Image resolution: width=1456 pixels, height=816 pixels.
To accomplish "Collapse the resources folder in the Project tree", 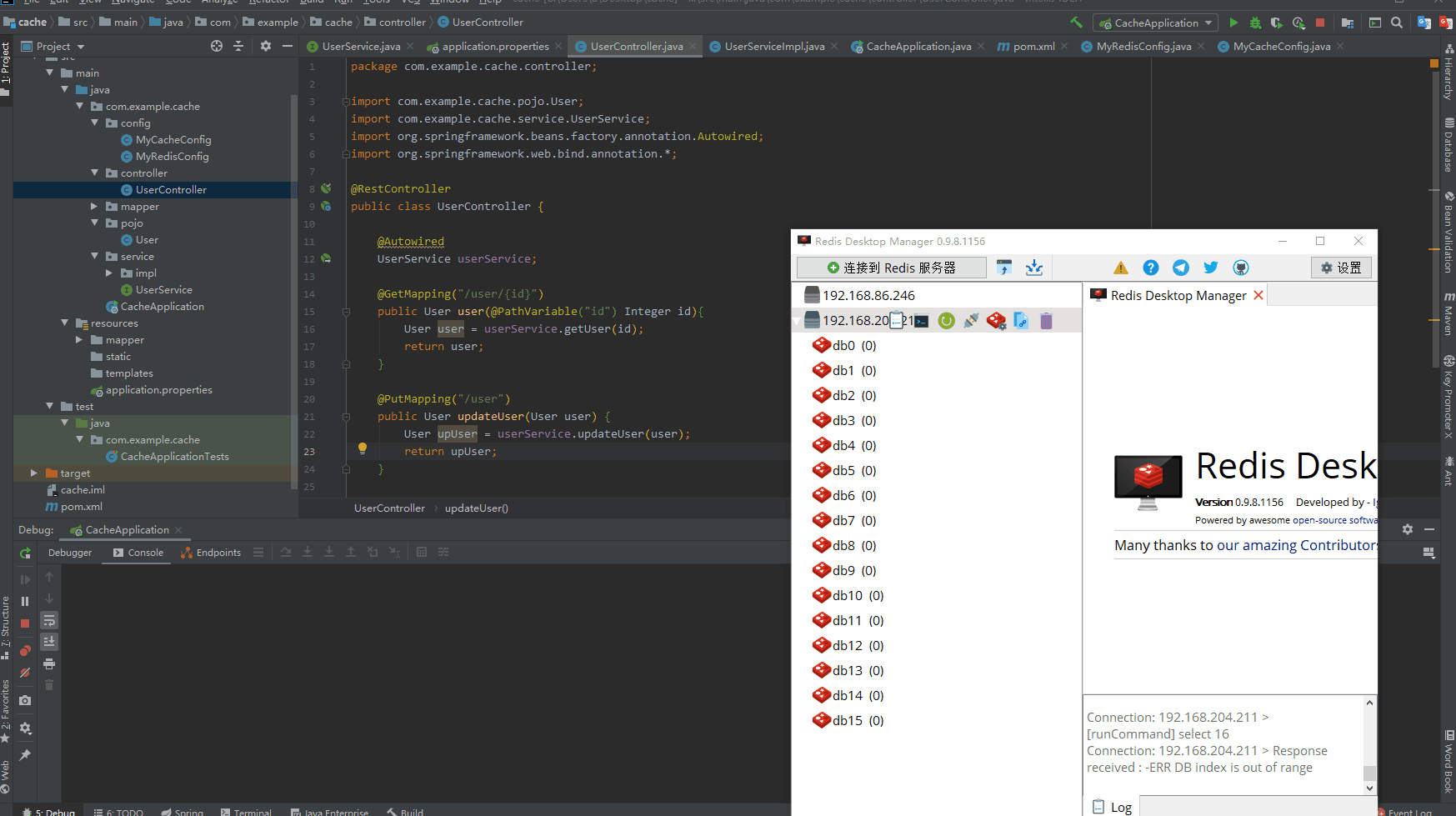I will (x=64, y=323).
